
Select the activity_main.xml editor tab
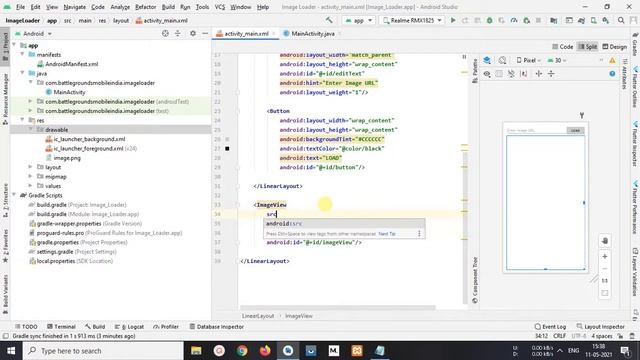point(246,33)
